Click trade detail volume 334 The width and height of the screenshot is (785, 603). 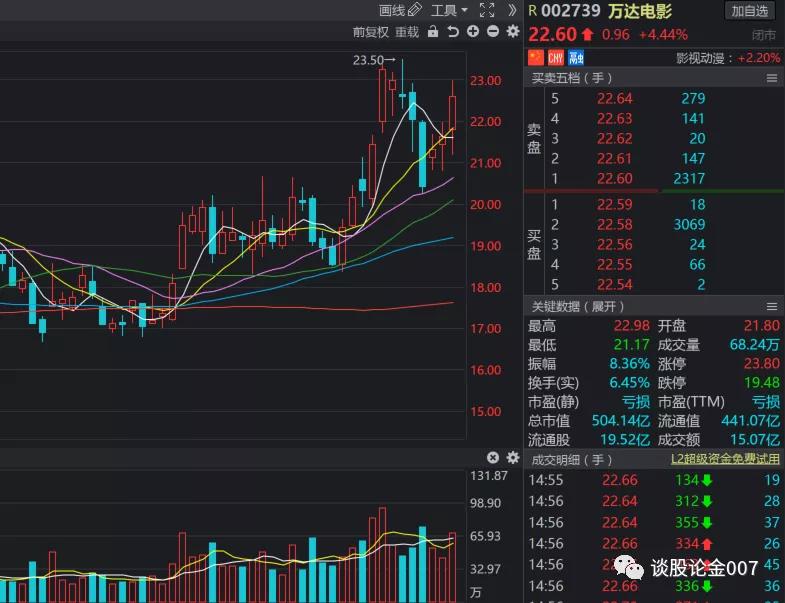pyautogui.click(x=687, y=543)
